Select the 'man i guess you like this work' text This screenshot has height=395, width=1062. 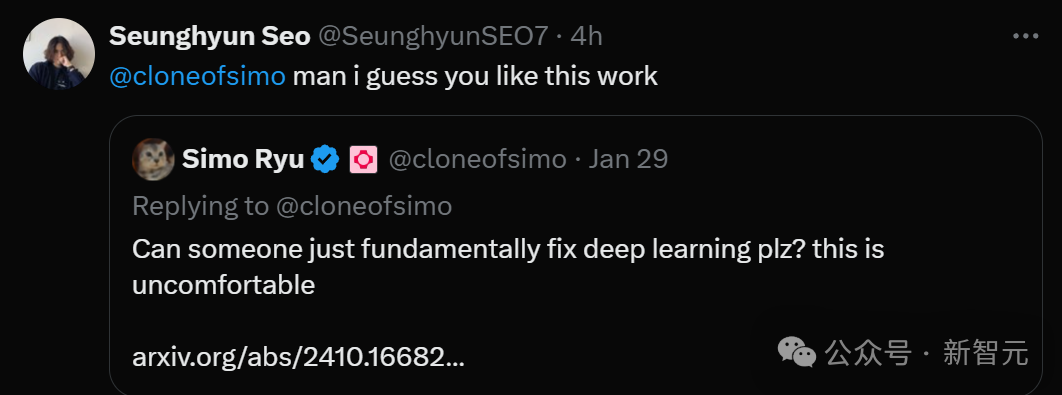[x=475, y=76]
